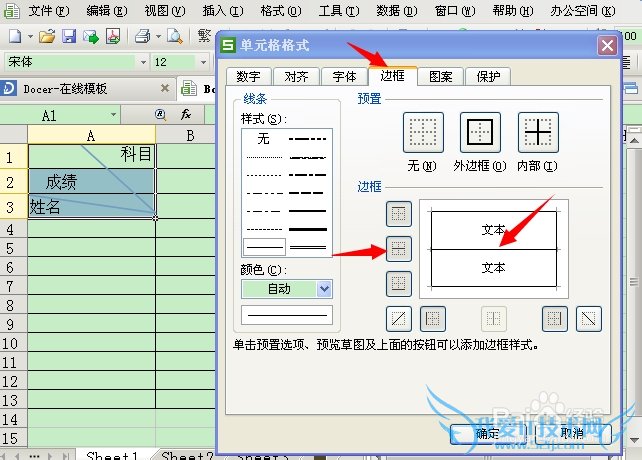Toggle the left border button
Image resolution: width=642 pixels, height=460 pixels.
pos(433,319)
